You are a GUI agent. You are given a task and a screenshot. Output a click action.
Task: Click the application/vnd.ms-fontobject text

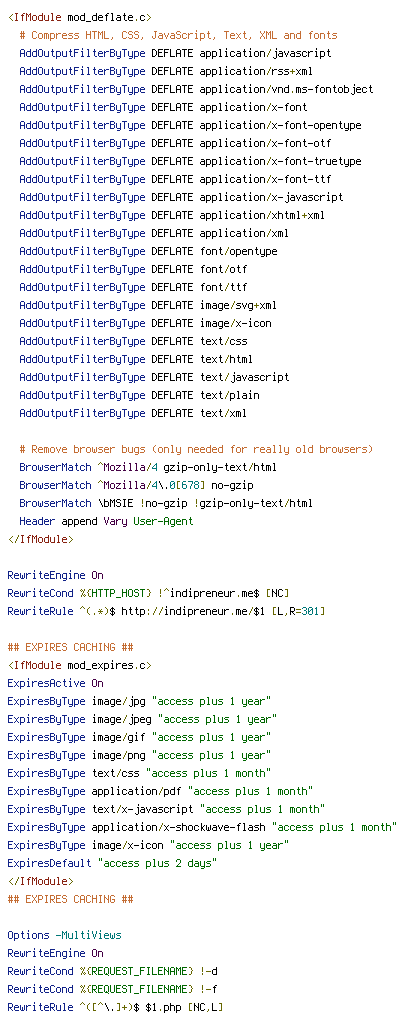click(x=287, y=89)
